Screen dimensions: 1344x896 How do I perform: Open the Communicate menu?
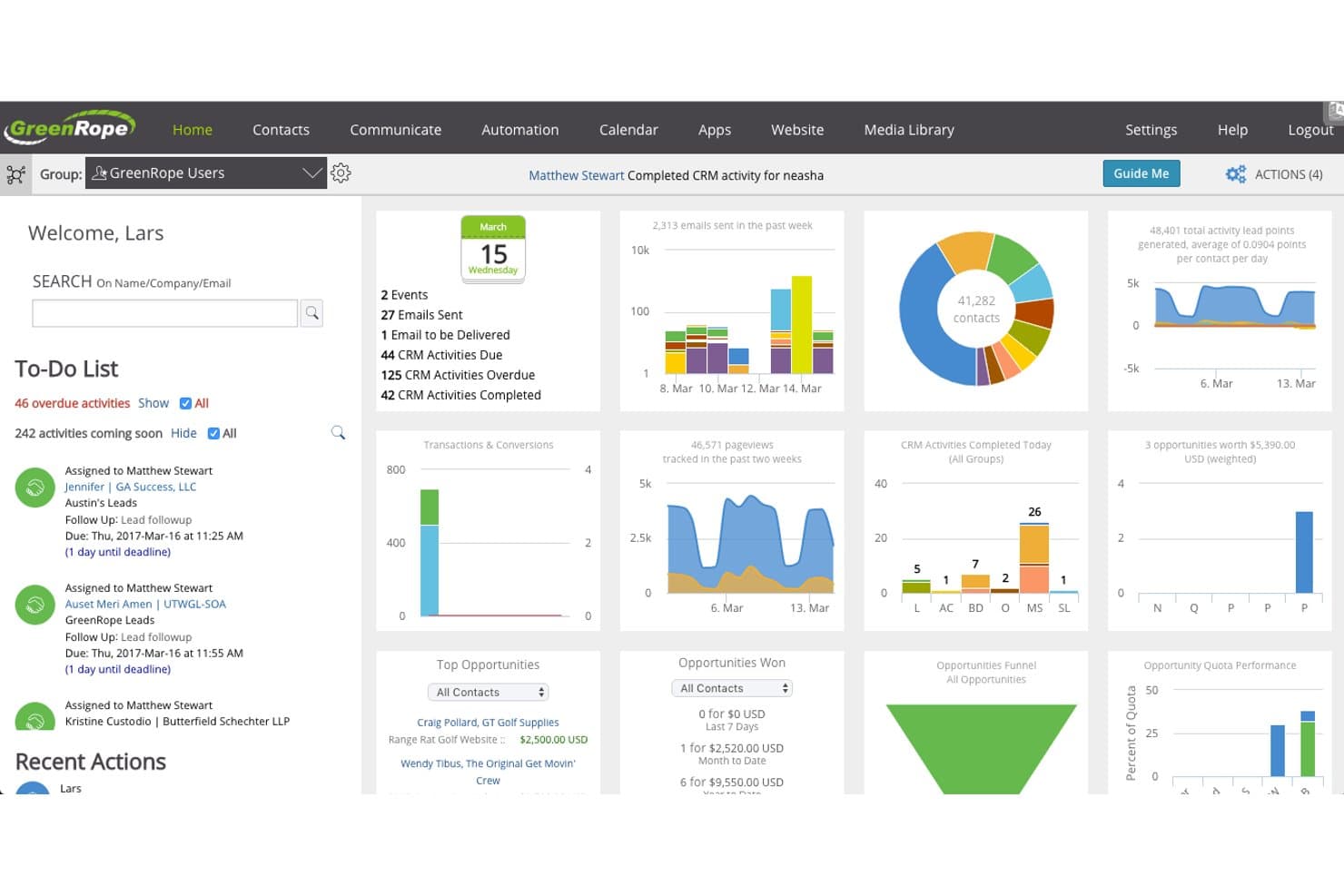coord(396,130)
